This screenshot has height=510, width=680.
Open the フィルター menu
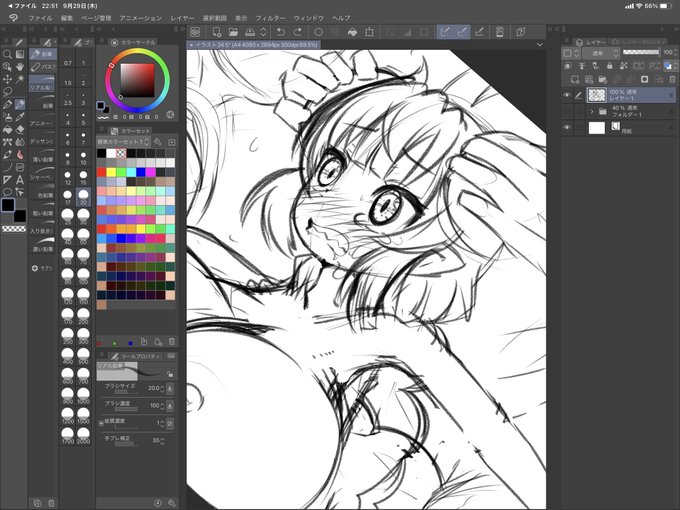click(x=270, y=18)
